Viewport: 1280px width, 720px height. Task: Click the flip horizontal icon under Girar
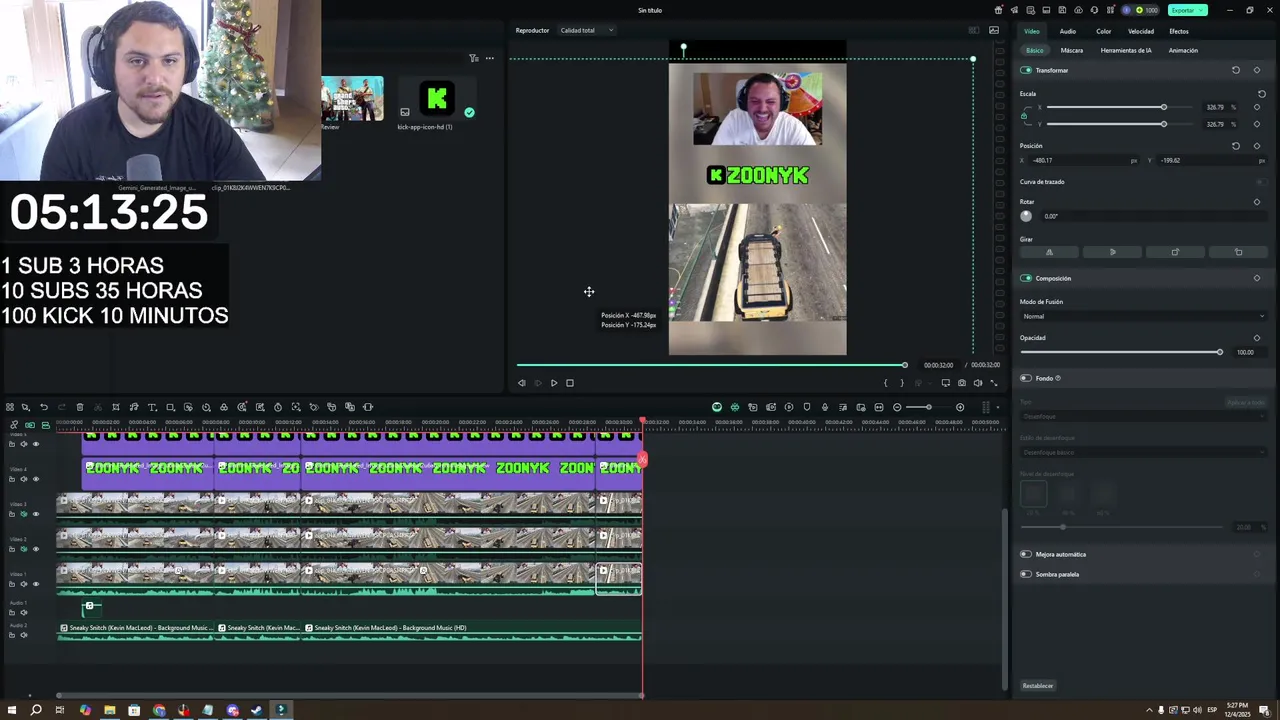(x=1049, y=252)
